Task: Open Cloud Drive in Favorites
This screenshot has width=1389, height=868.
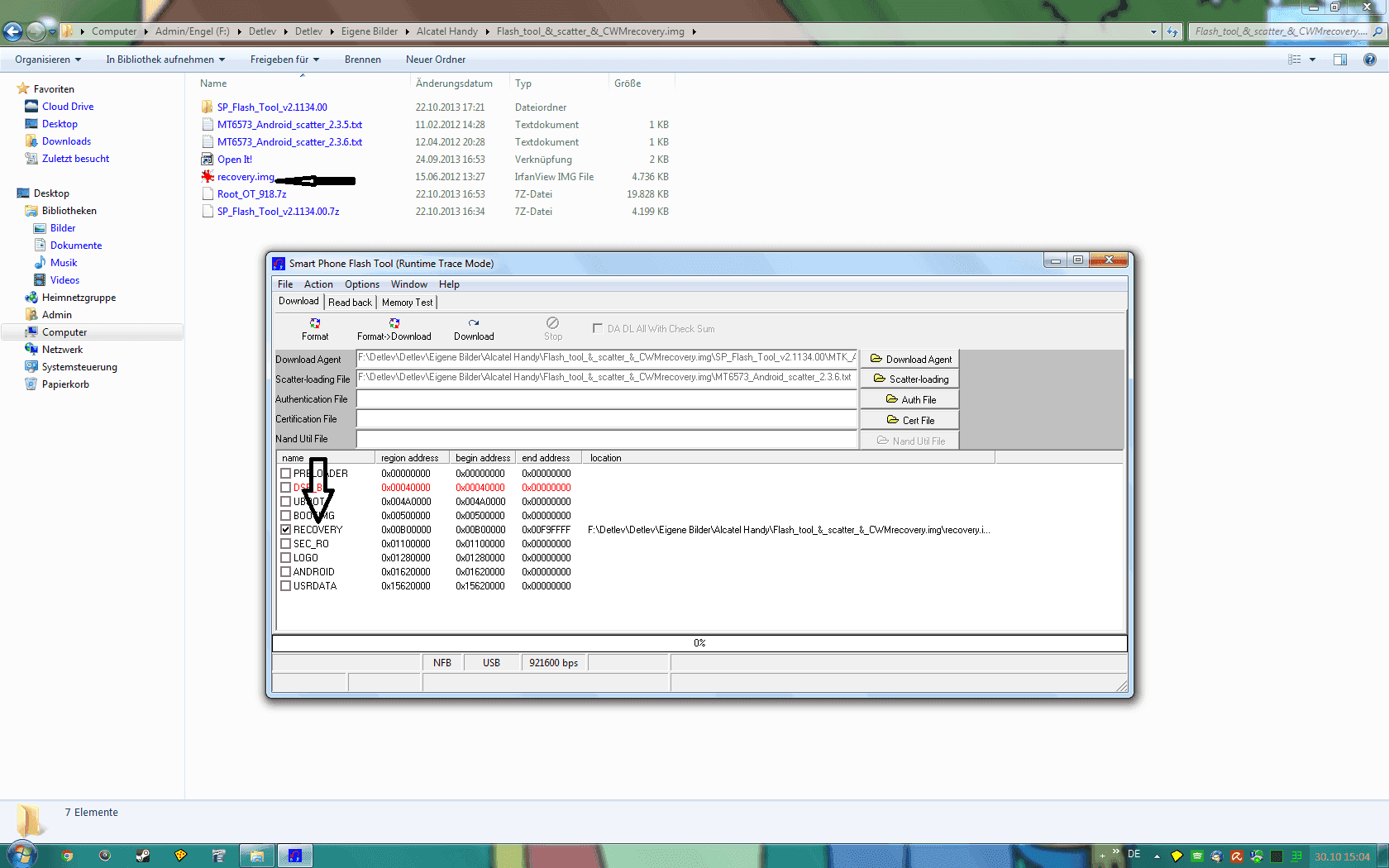Action: [x=68, y=106]
